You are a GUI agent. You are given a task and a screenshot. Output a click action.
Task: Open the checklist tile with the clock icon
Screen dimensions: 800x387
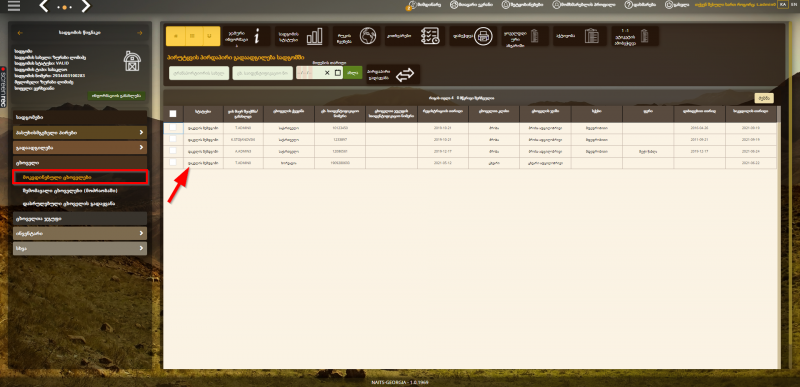pyautogui.click(x=414, y=36)
